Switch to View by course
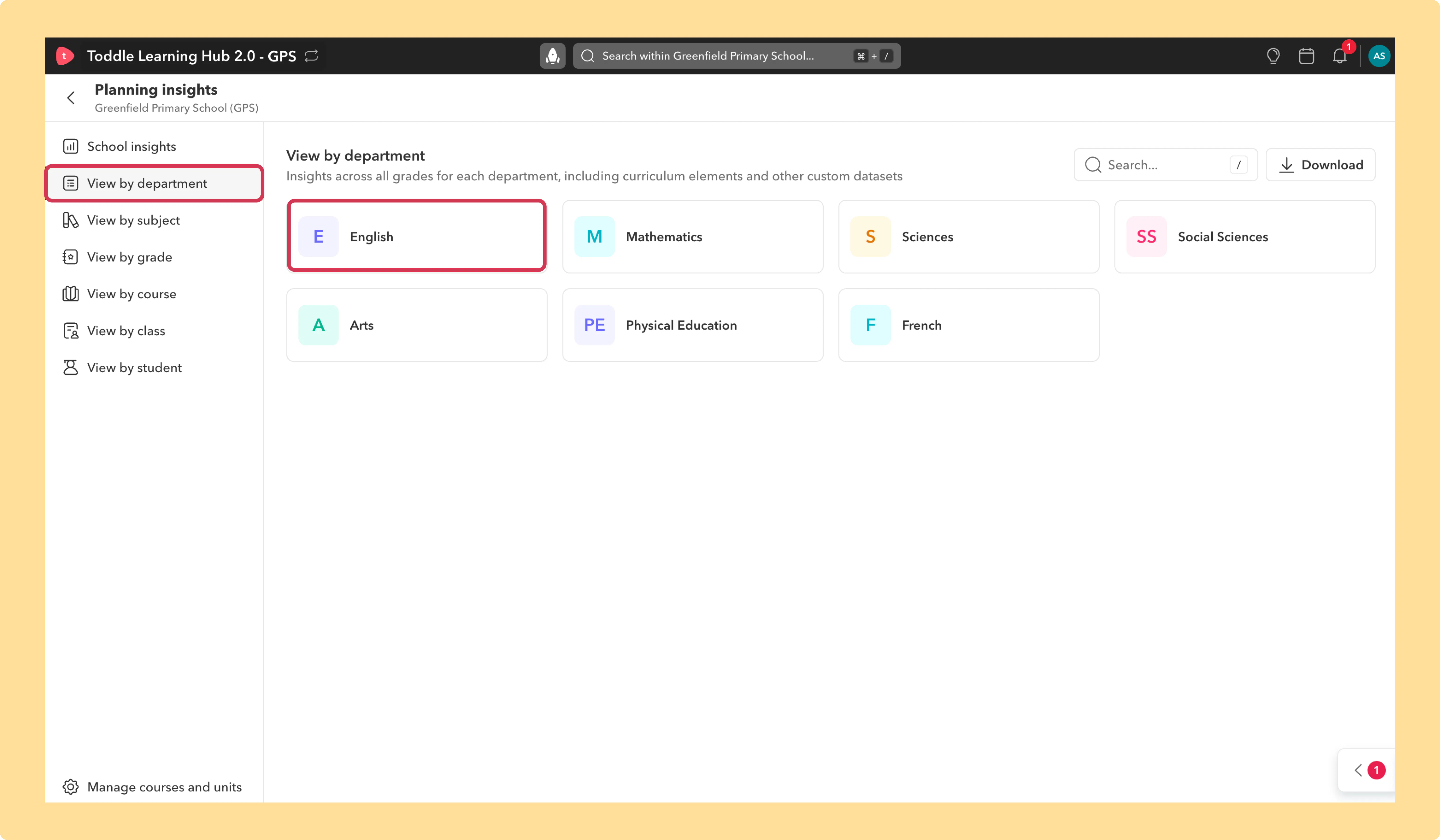The image size is (1440, 840). point(154,294)
